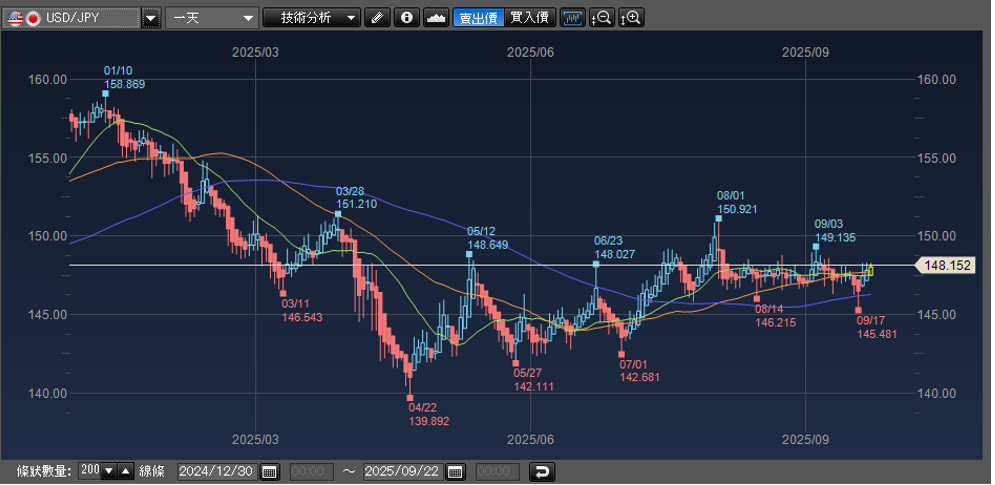This screenshot has height=485, width=995.
Task: Open the pencil drawing tool
Action: click(377, 18)
